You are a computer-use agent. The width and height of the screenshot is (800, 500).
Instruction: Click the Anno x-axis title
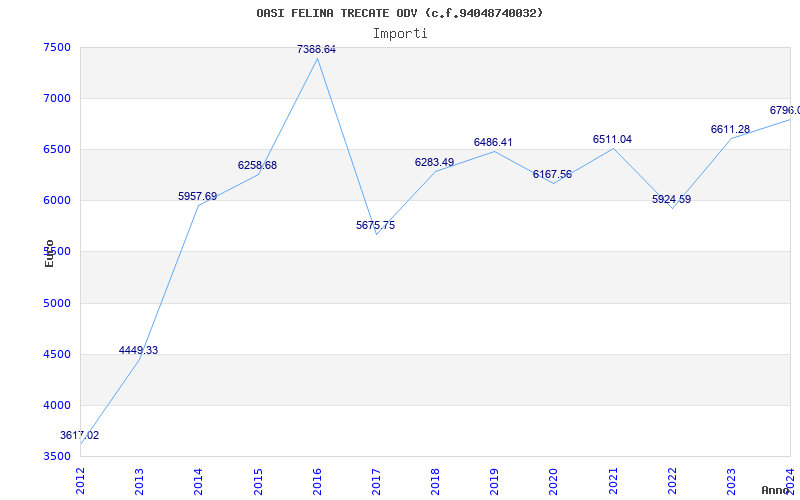click(x=776, y=490)
